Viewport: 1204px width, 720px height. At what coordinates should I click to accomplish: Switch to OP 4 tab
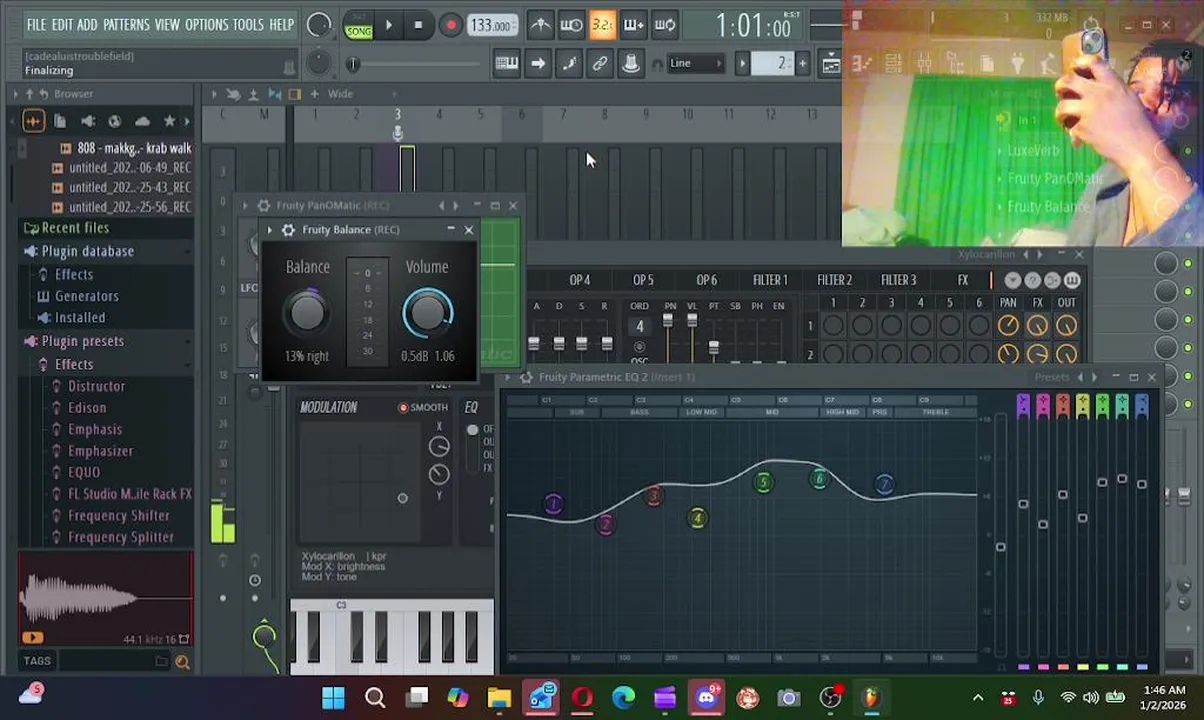point(580,281)
